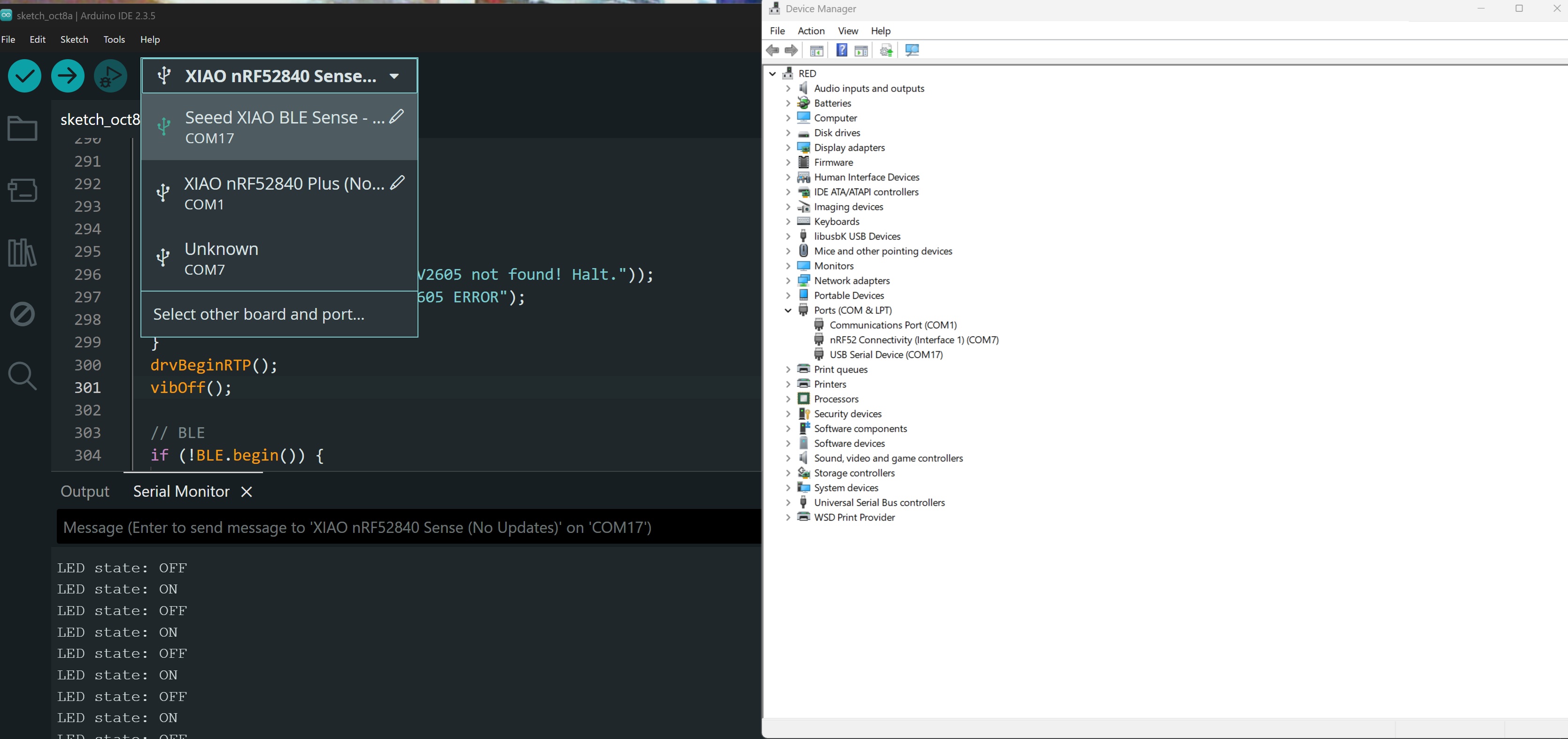Edit the Seeed XIAO BLE Sense board entry
Screen dimensions: 1568x739
tap(396, 116)
